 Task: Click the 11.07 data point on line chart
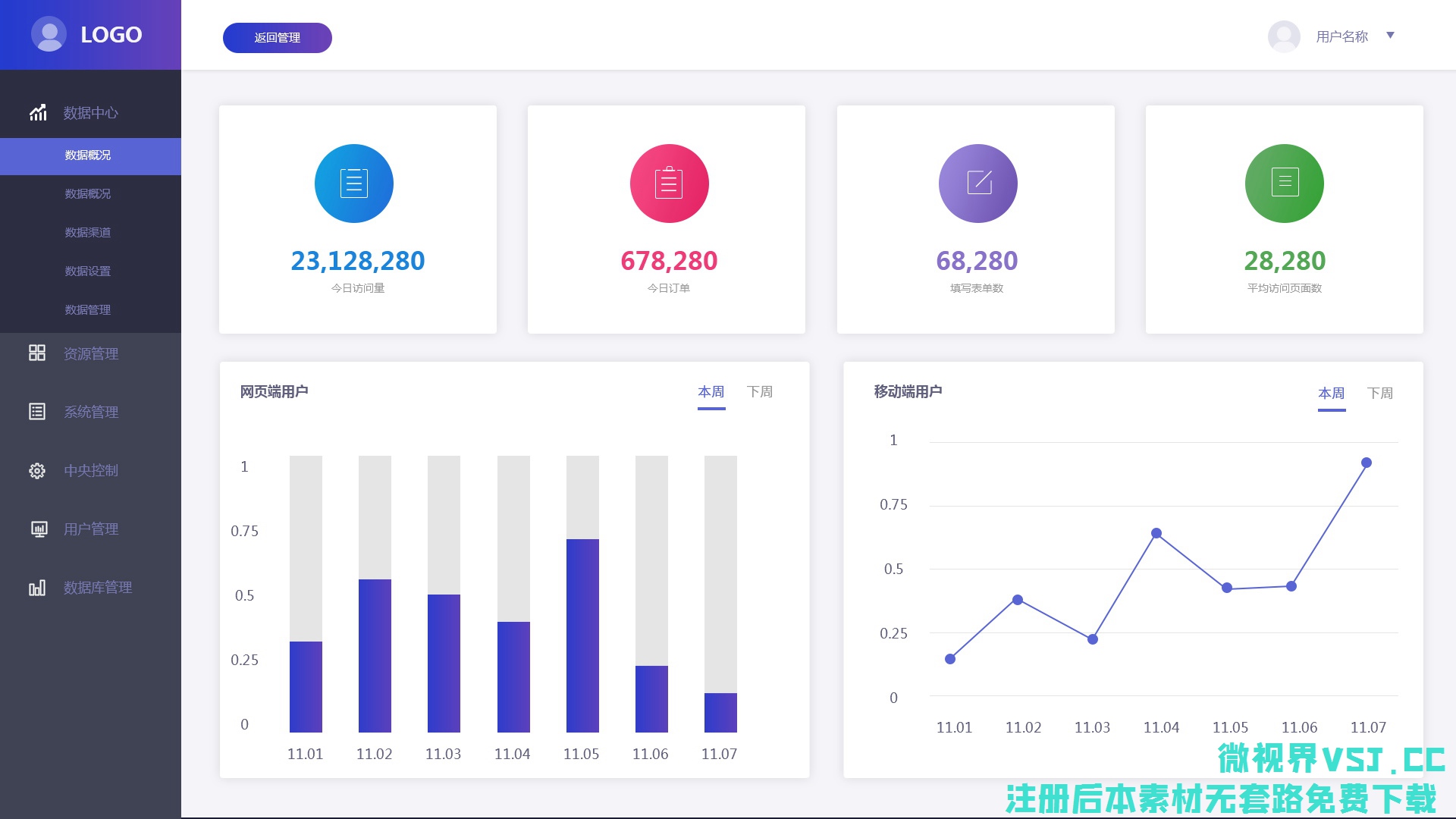pos(1367,463)
